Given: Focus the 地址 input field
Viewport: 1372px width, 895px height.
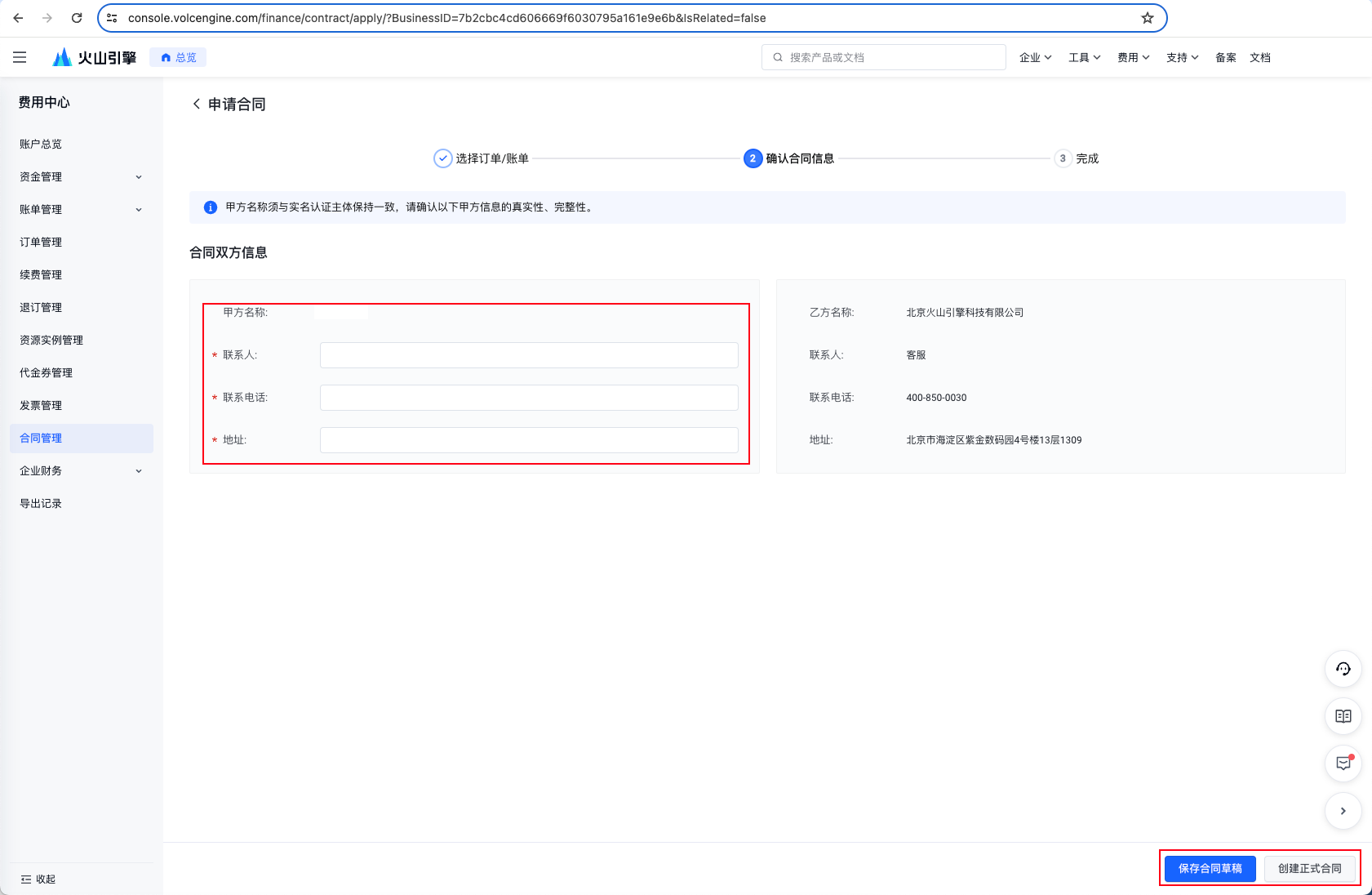Looking at the screenshot, I should pyautogui.click(x=529, y=440).
